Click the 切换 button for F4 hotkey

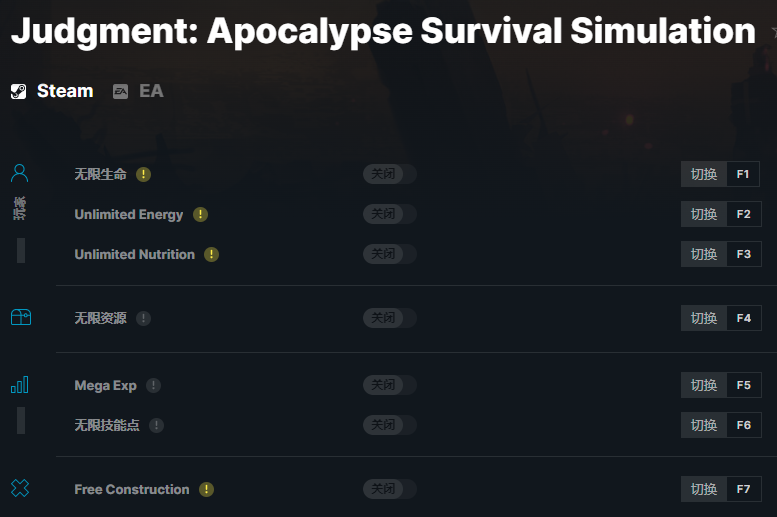(x=704, y=318)
